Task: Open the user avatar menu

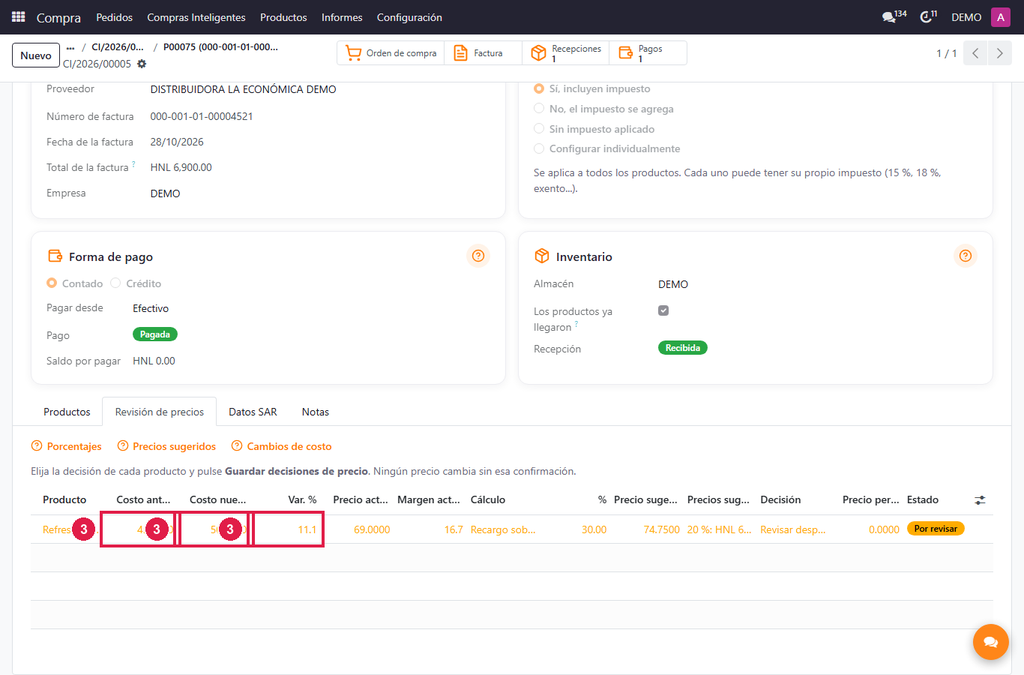Action: coord(1000,18)
